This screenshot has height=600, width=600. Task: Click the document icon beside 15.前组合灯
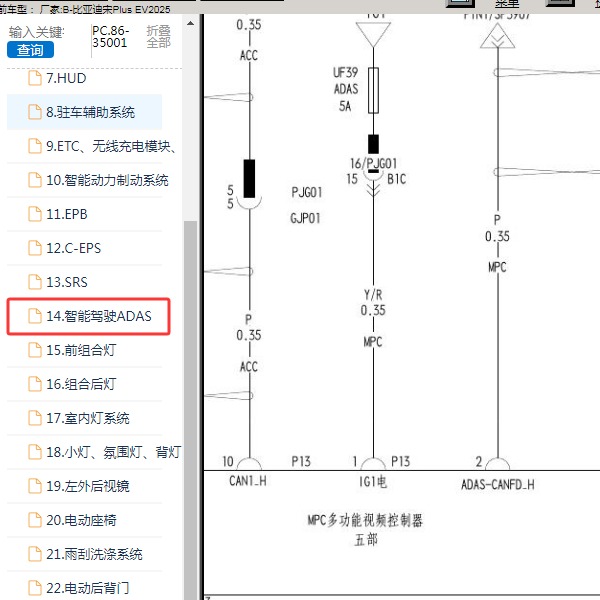35,350
